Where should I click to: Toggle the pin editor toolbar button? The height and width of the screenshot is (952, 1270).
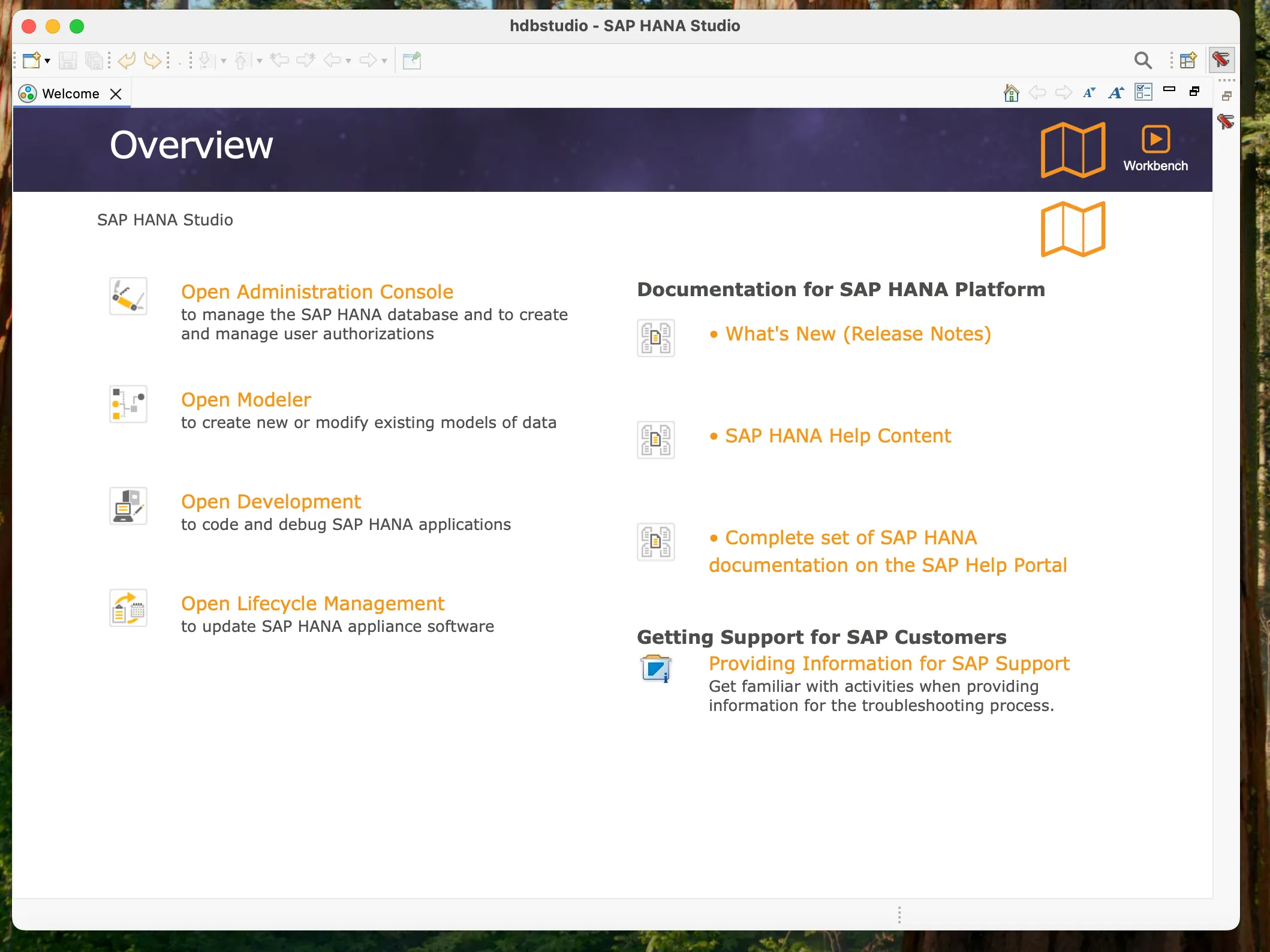point(412,60)
